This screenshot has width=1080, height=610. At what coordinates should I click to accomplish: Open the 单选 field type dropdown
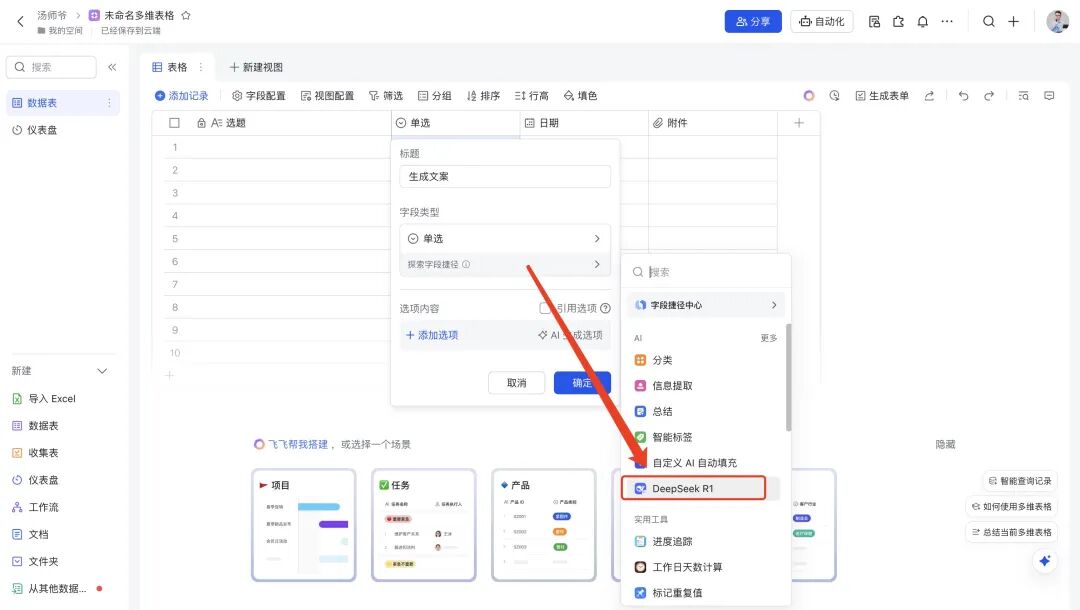point(505,238)
